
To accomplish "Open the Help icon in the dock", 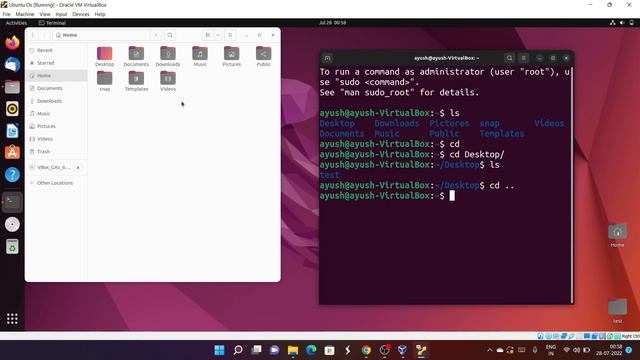I will tap(12, 175).
